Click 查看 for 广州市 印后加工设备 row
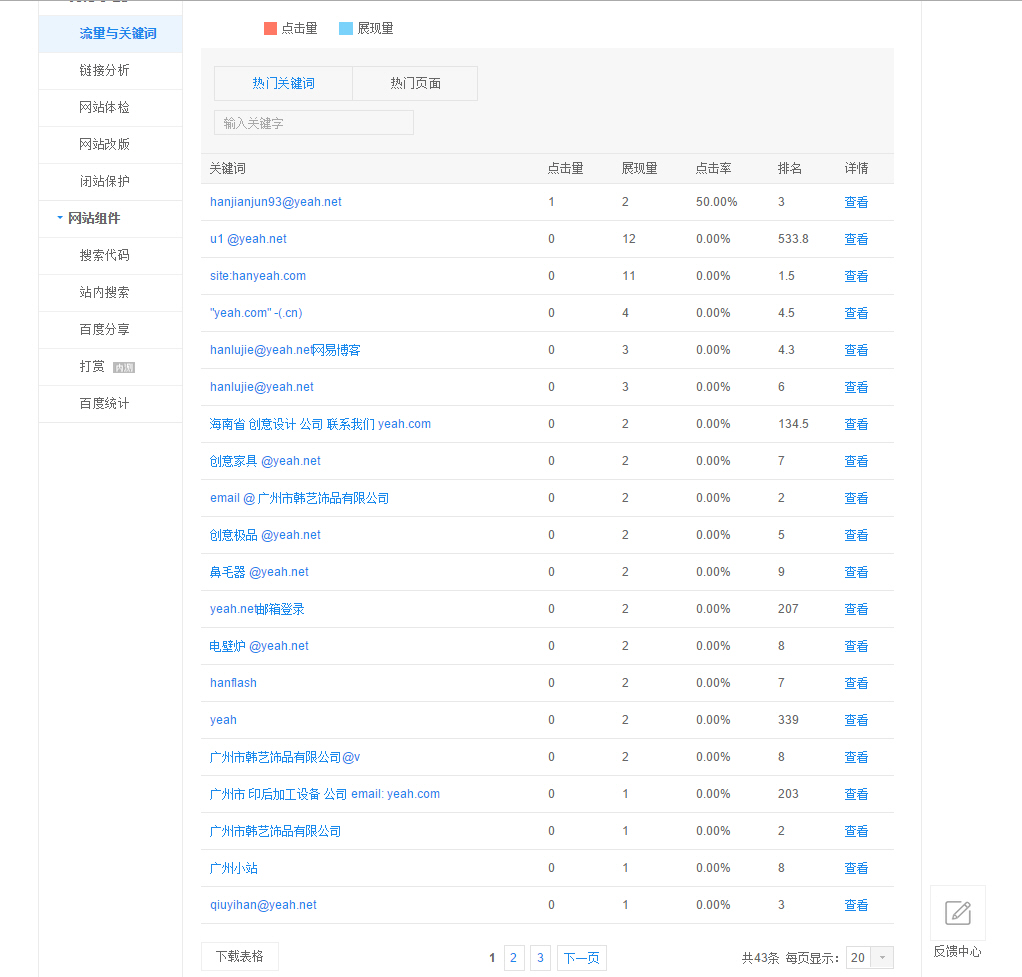Screen dimensions: 1022x977 [x=856, y=794]
